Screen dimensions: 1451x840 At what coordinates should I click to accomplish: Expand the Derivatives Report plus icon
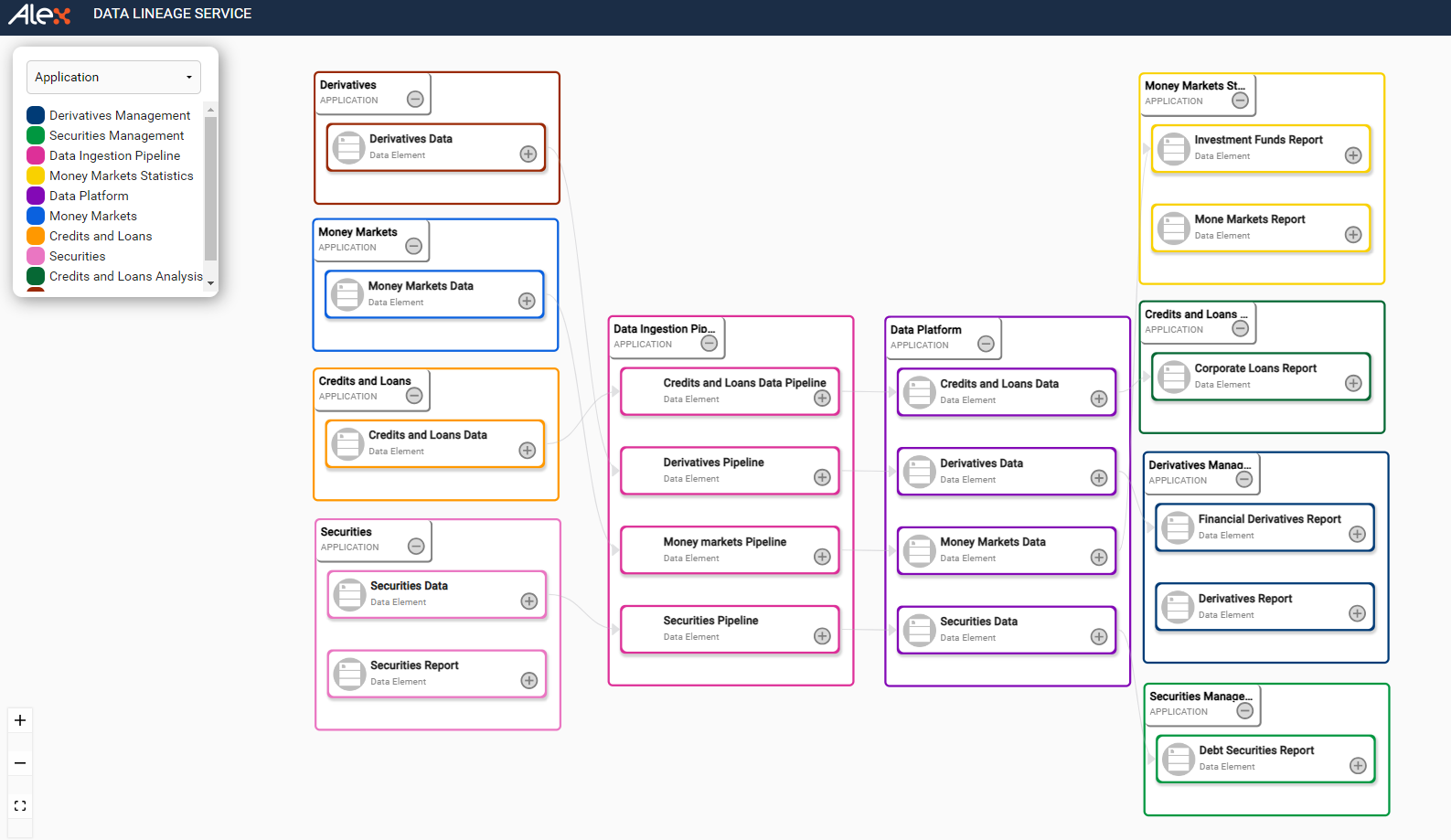pos(1358,613)
